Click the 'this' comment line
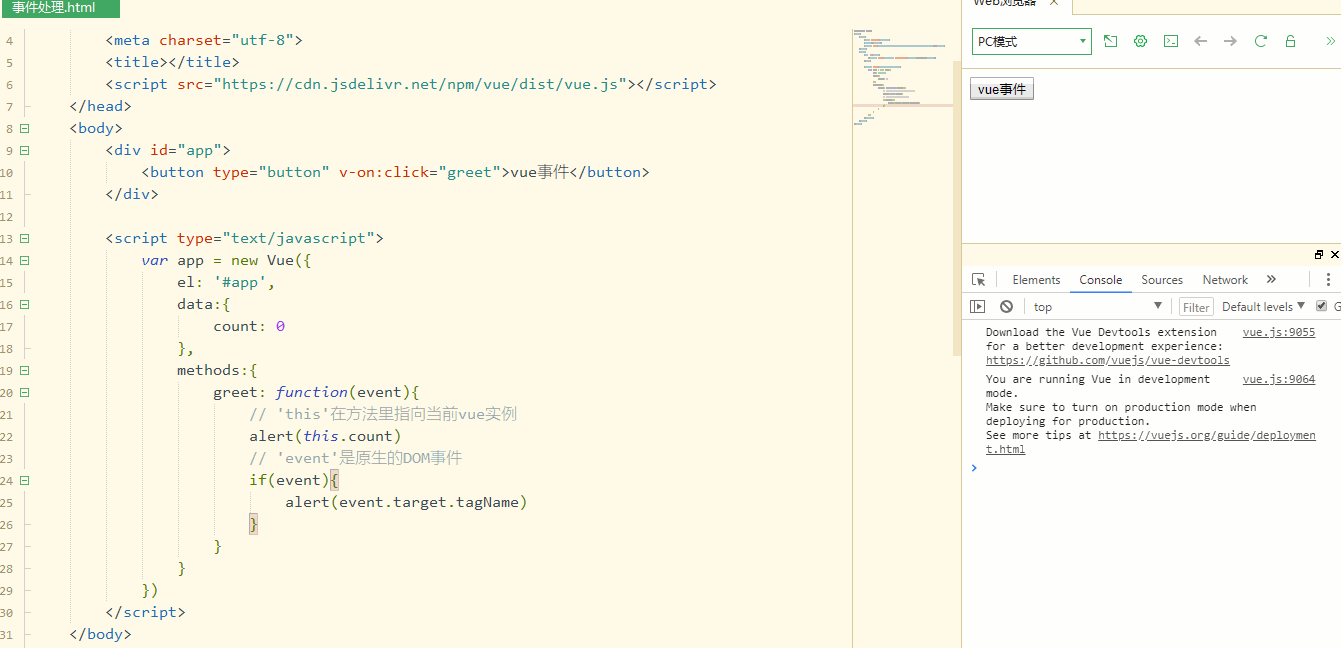The image size is (1341, 648). pyautogui.click(x=383, y=414)
